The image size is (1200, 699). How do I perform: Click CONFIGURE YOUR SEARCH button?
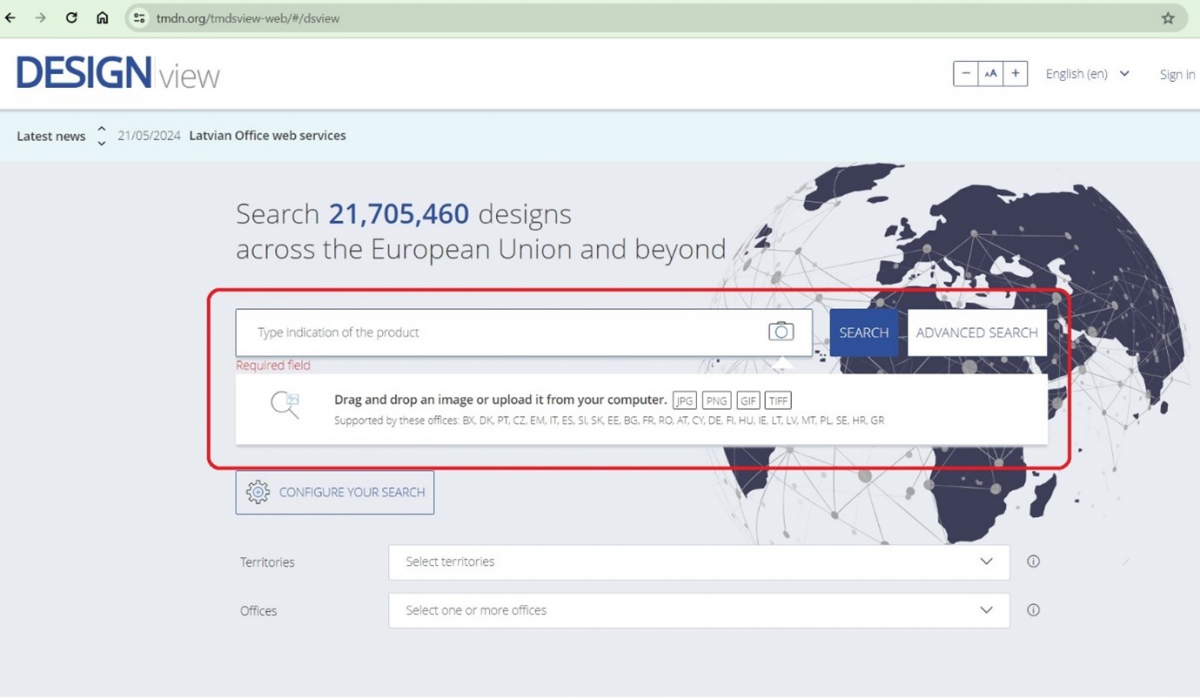[x=335, y=492]
